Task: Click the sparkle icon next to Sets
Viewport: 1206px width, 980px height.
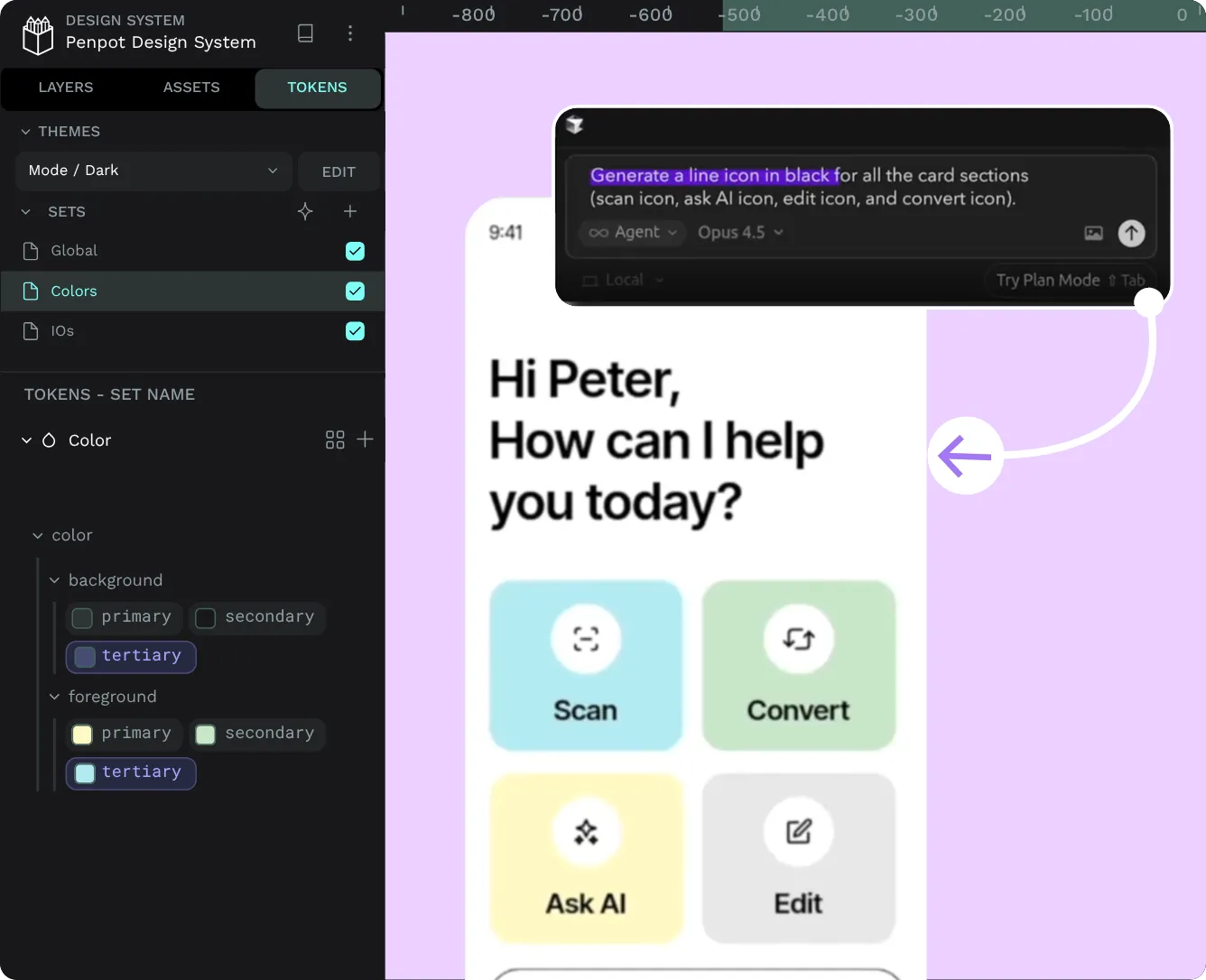Action: [305, 211]
